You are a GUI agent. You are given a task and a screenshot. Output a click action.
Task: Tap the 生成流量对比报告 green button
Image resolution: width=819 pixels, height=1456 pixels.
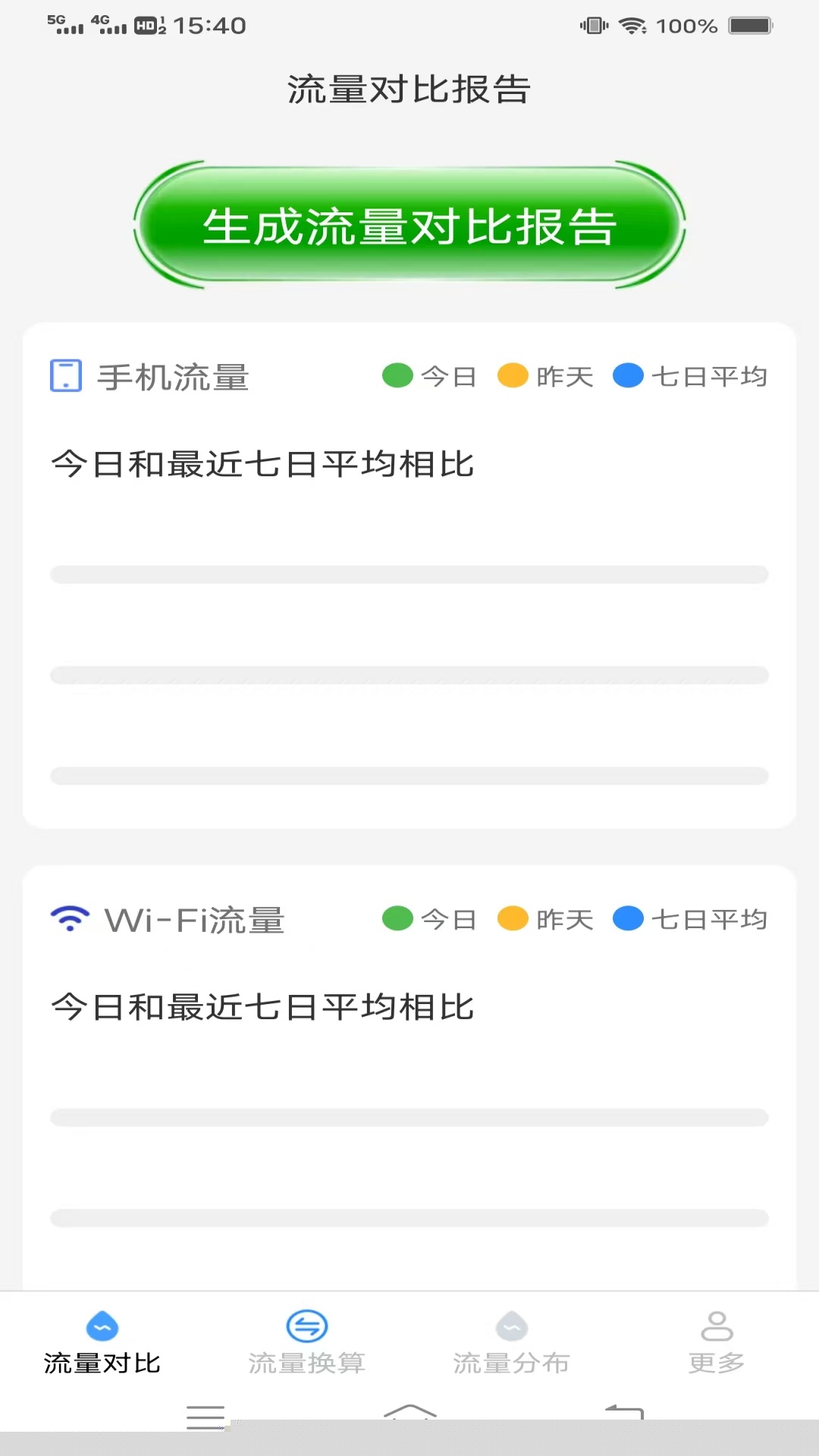tap(409, 225)
